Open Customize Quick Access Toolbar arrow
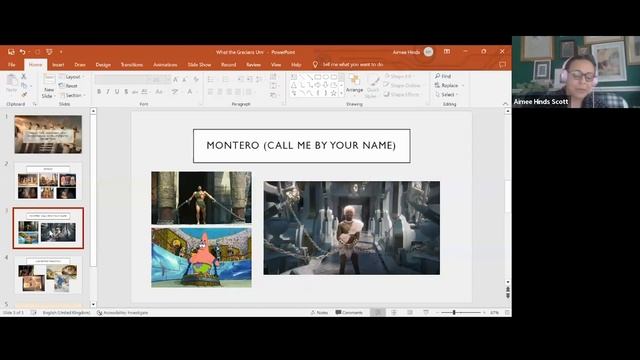Viewport: 640px width, 360px height. click(61, 52)
